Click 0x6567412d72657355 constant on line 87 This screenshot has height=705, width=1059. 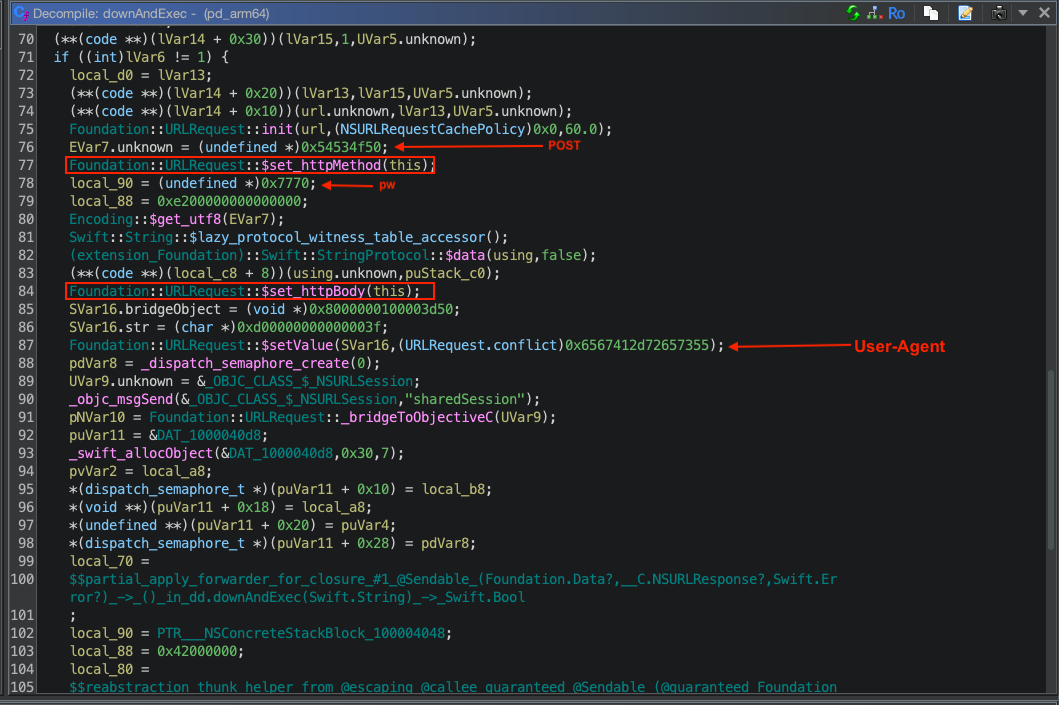pyautogui.click(x=637, y=345)
